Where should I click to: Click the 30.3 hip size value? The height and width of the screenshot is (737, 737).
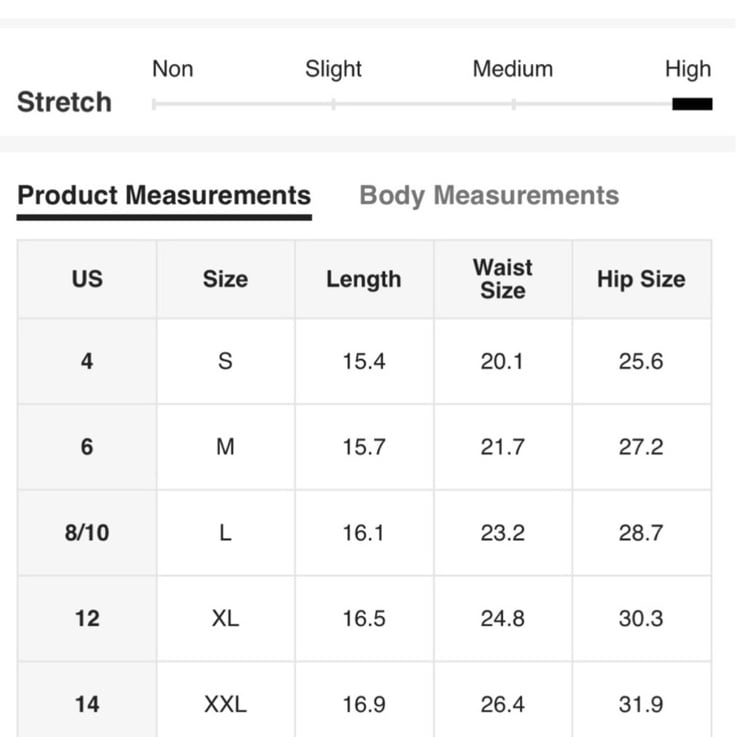[x=641, y=619]
